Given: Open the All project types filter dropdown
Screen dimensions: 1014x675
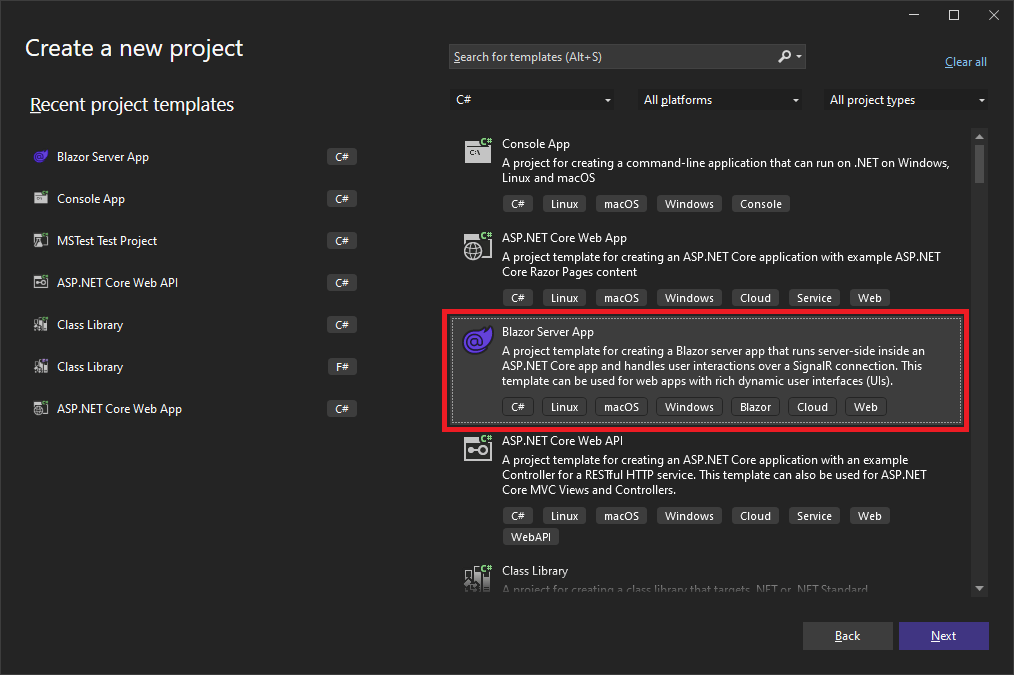Looking at the screenshot, I should 905,100.
